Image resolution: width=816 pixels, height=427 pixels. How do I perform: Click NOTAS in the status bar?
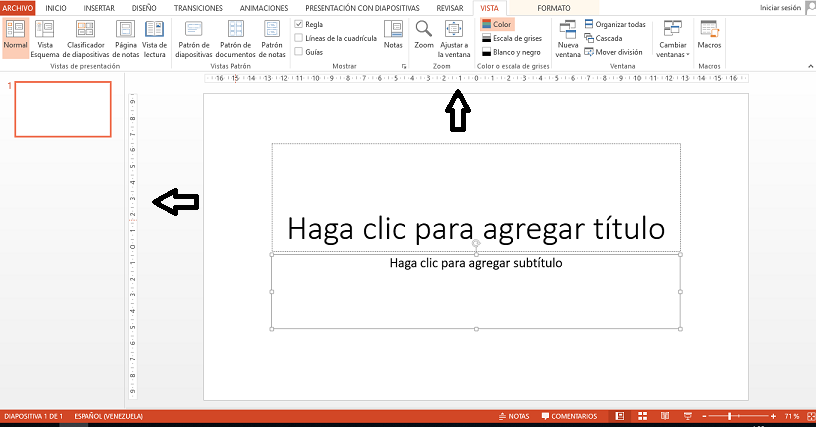(513, 416)
